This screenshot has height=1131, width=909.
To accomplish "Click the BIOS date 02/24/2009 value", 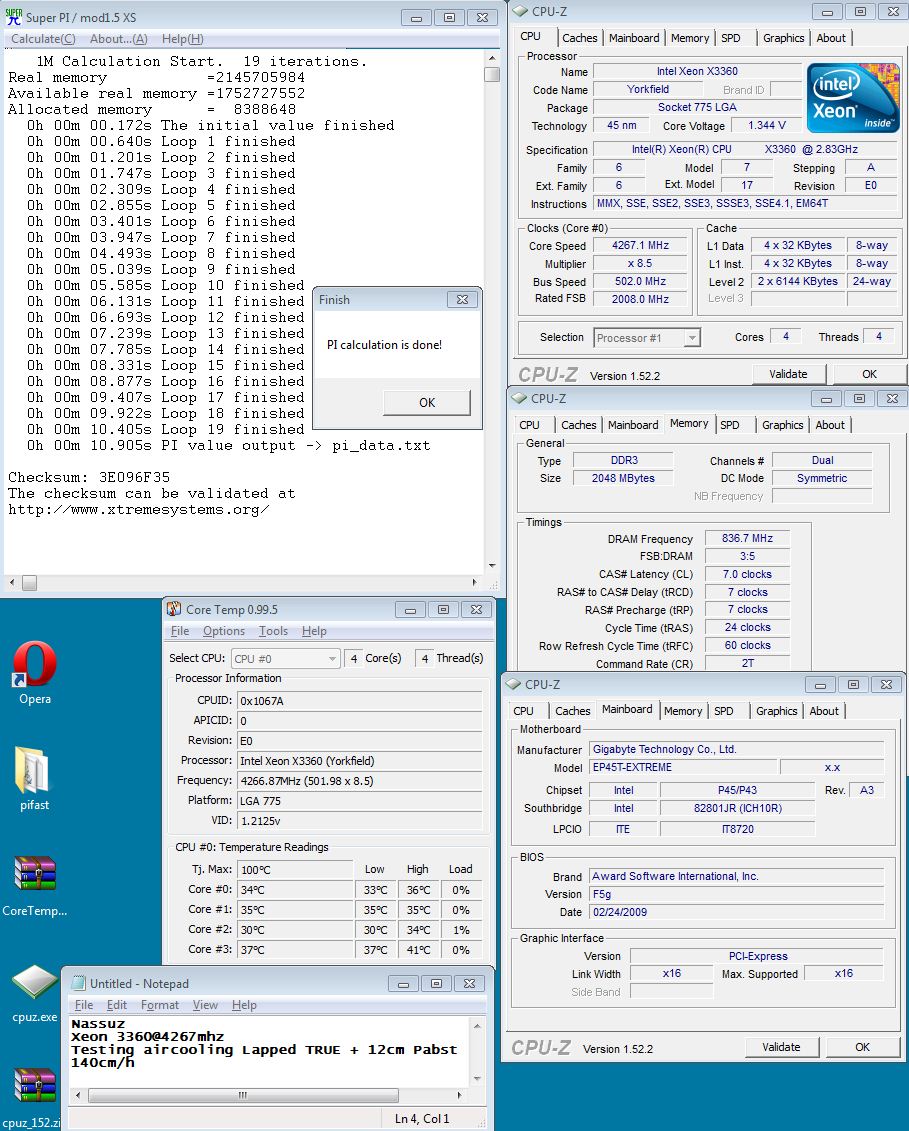I will (737, 912).
